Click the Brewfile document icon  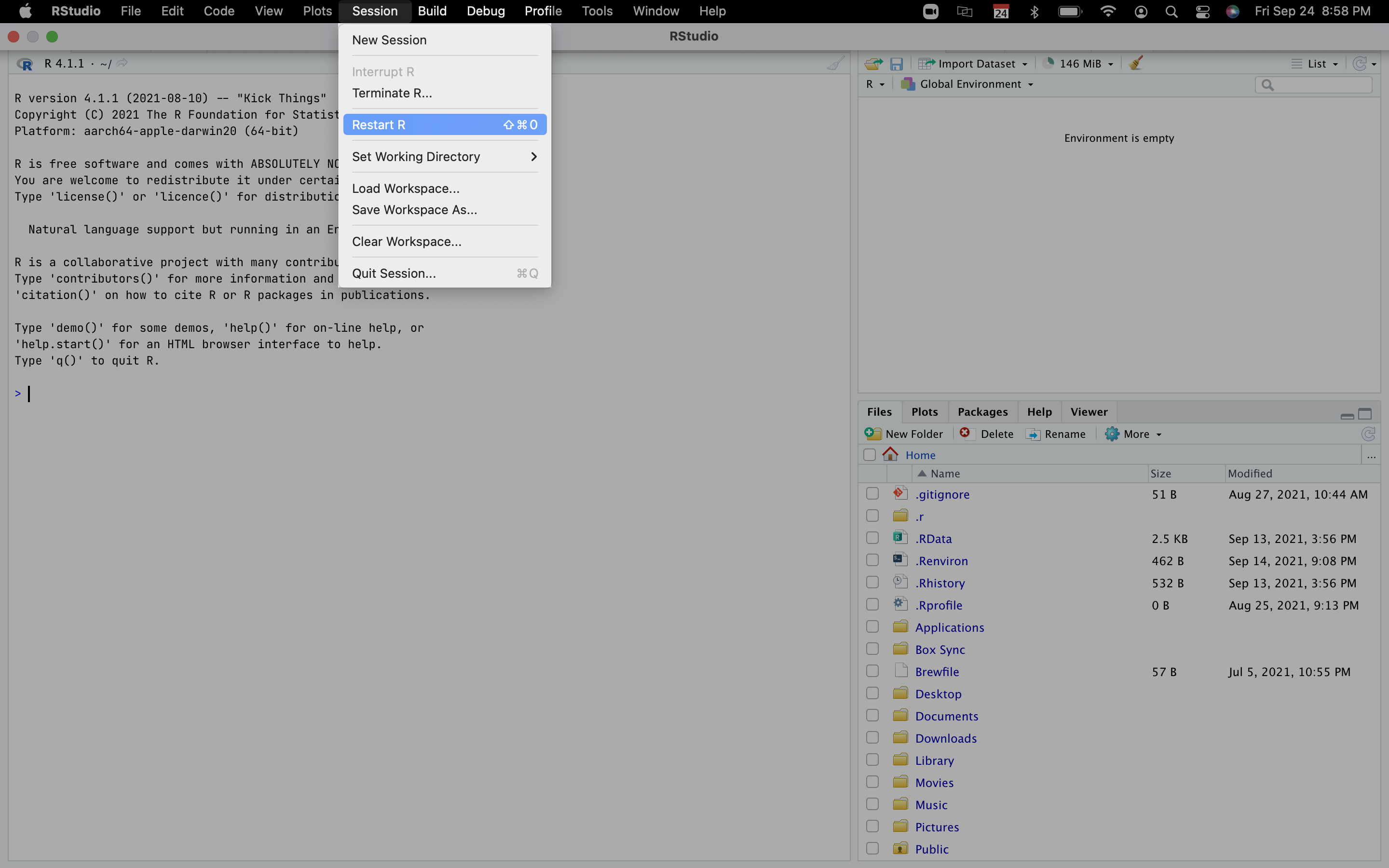[900, 670]
